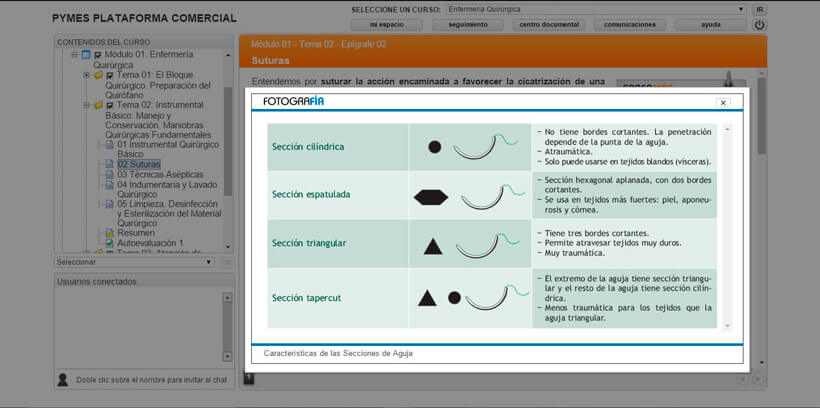Click the Módulo 01 blue module icon

pyautogui.click(x=86, y=54)
